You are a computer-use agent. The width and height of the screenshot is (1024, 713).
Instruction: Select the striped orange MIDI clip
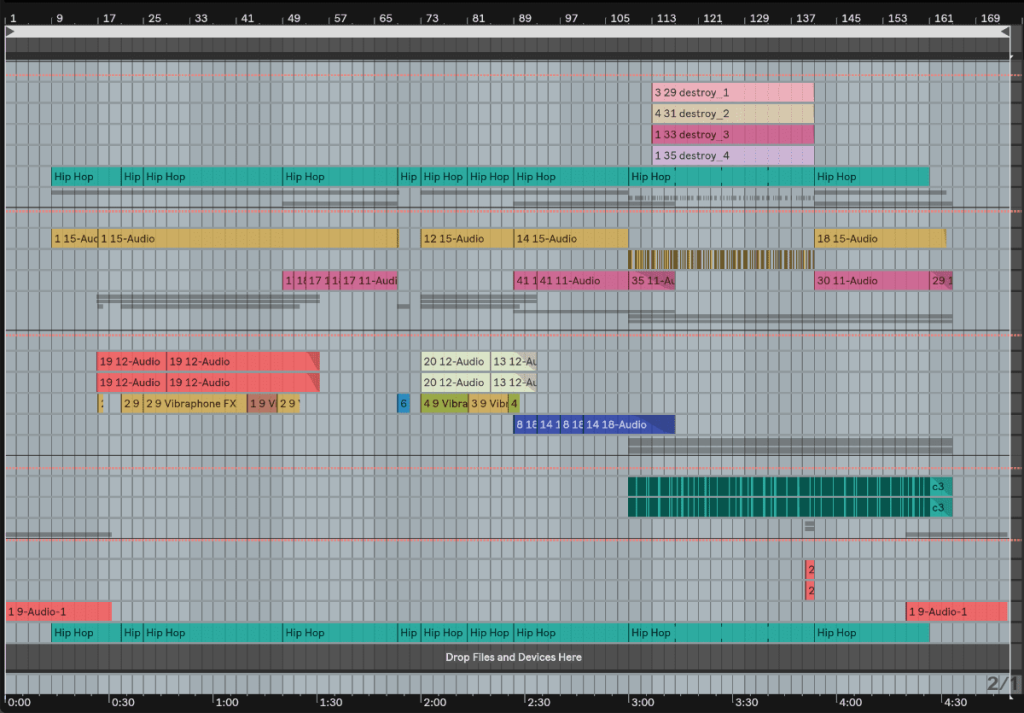[720, 260]
